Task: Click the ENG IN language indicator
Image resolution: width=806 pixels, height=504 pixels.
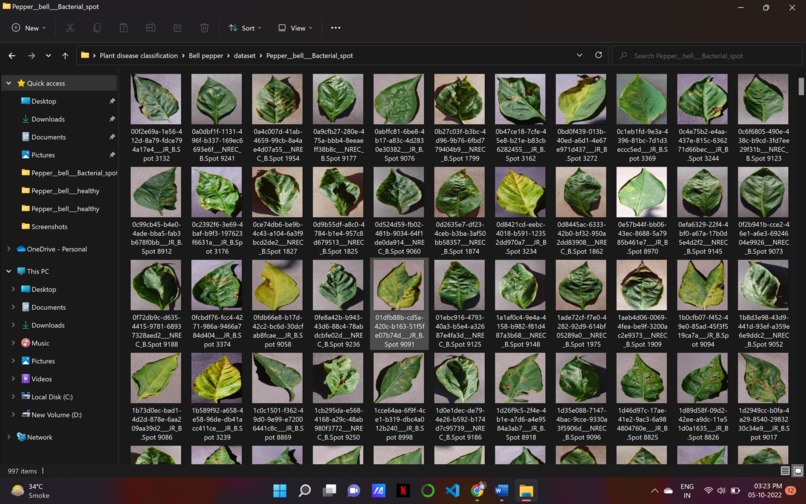Action: coord(687,491)
